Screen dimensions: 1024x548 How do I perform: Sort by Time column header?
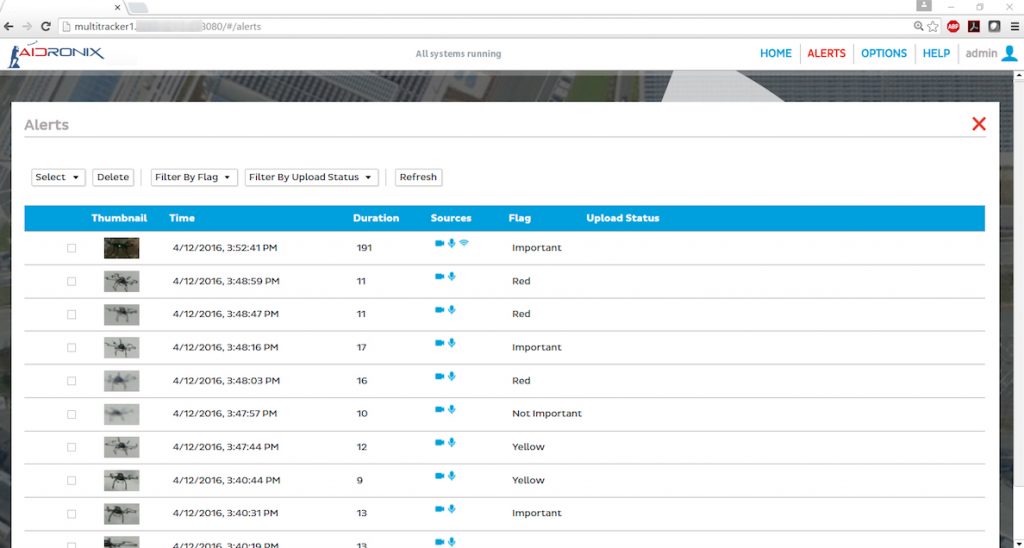click(x=182, y=218)
